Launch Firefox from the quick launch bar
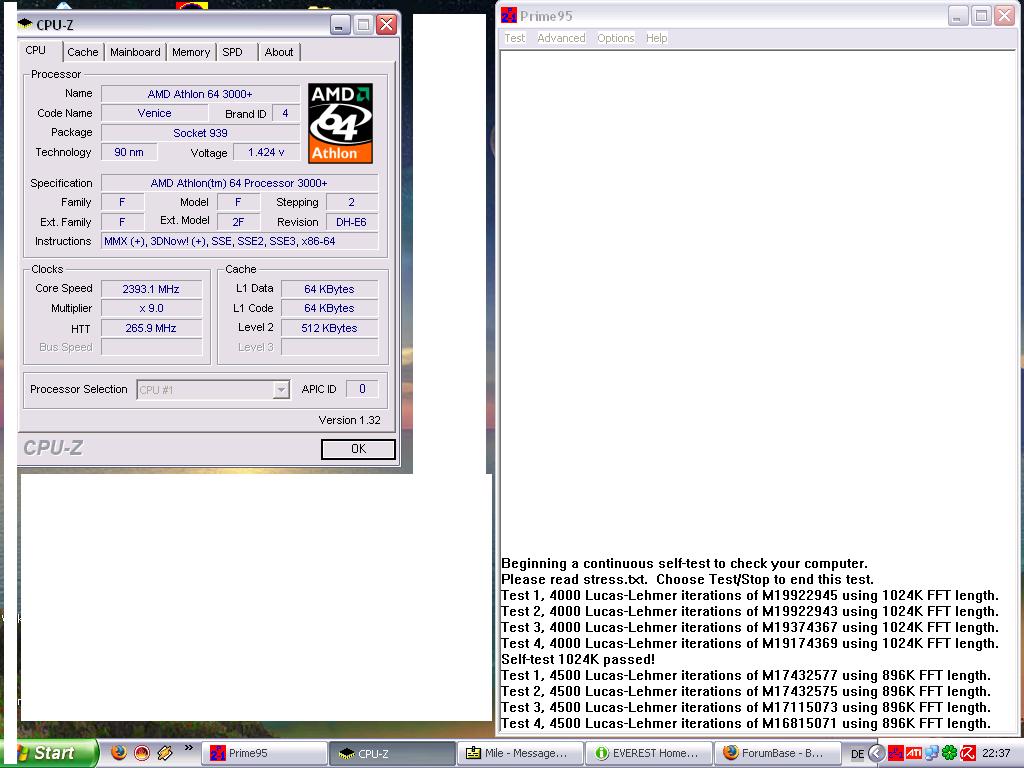 tap(119, 752)
